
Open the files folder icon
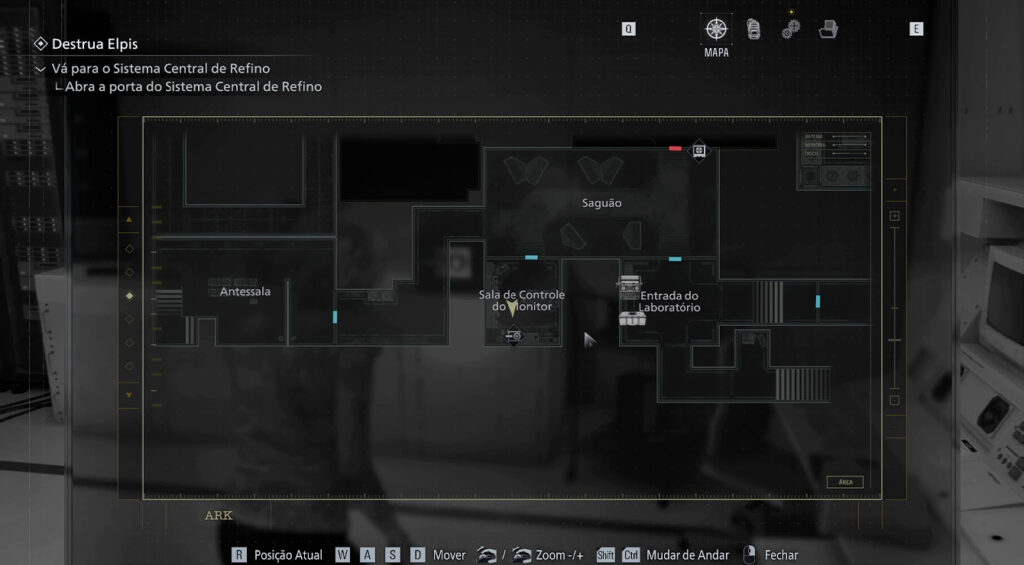tap(828, 30)
